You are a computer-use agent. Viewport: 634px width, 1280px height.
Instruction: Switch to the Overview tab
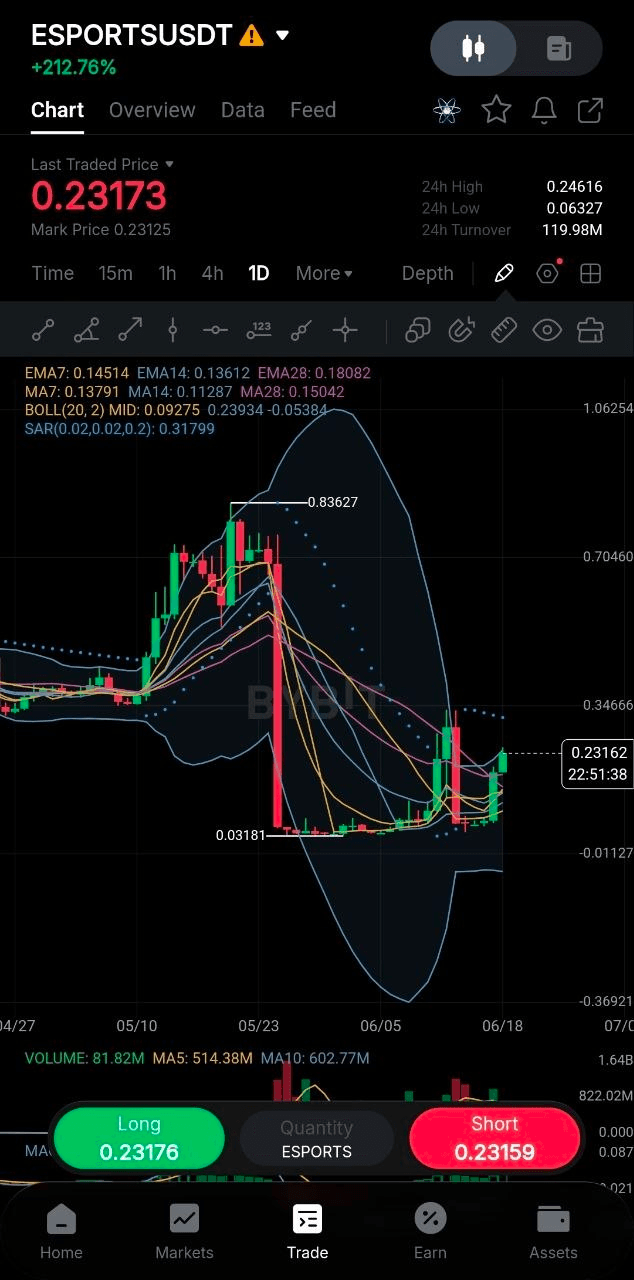[x=152, y=110]
